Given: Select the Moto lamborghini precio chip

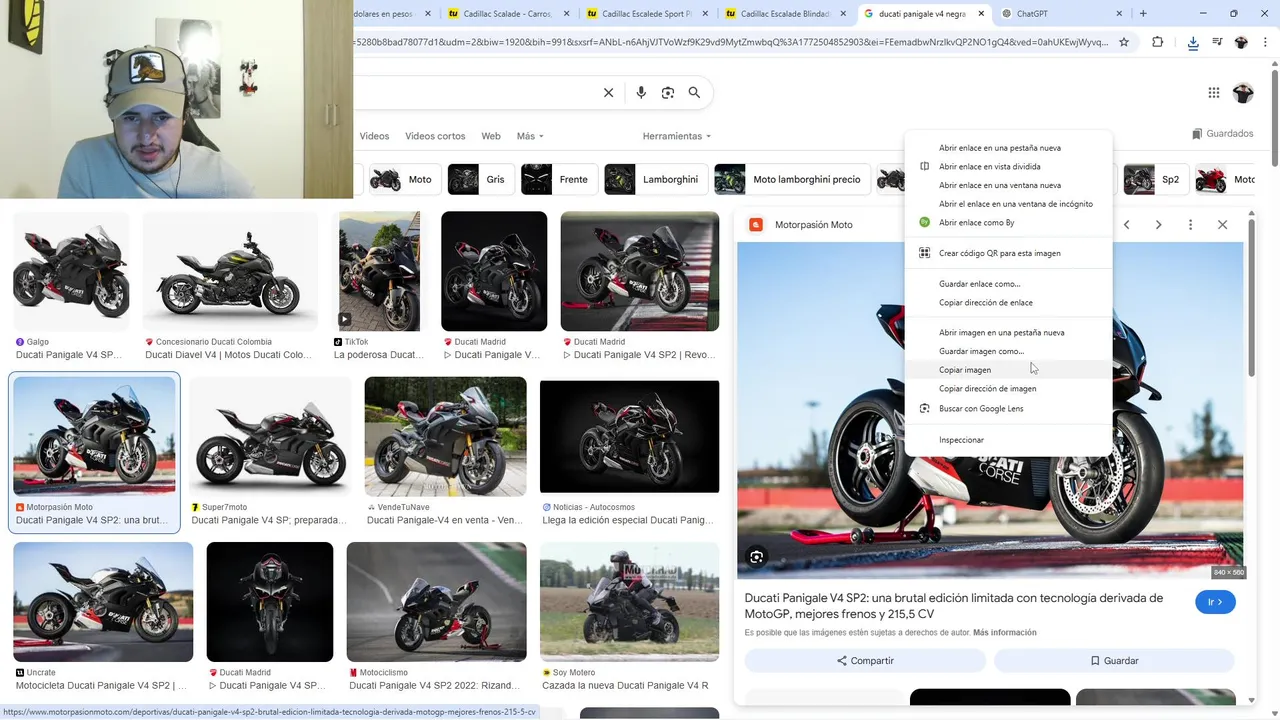Looking at the screenshot, I should tap(791, 180).
